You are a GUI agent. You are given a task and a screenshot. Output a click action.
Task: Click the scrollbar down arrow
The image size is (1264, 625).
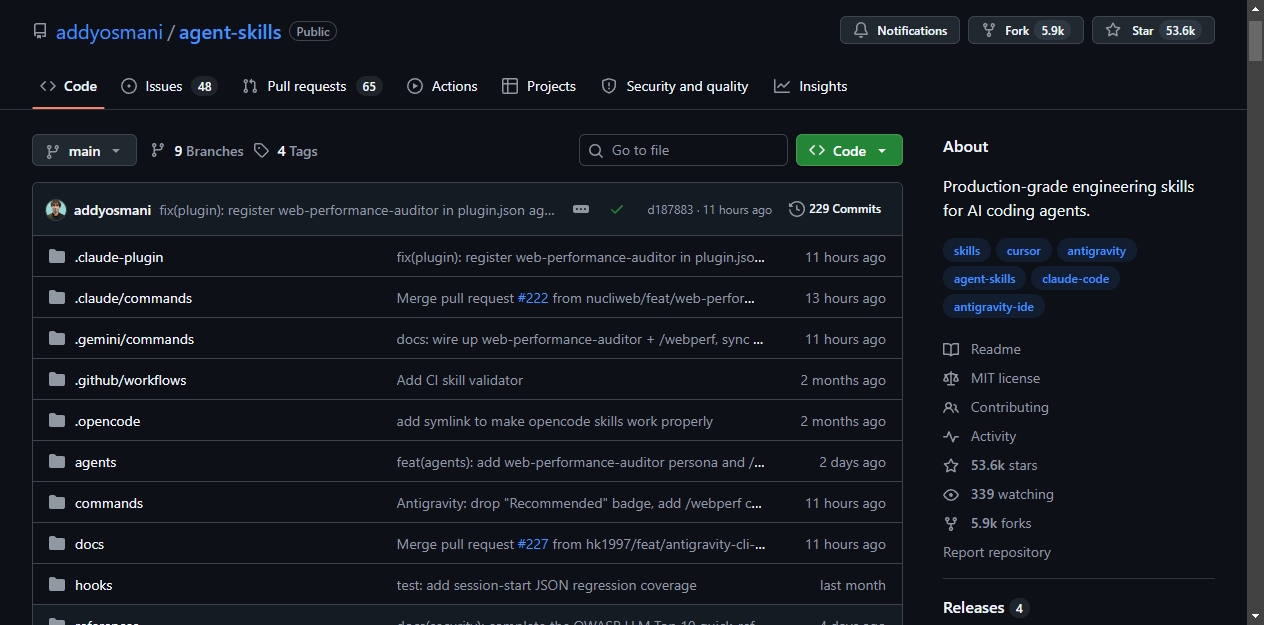1255,616
